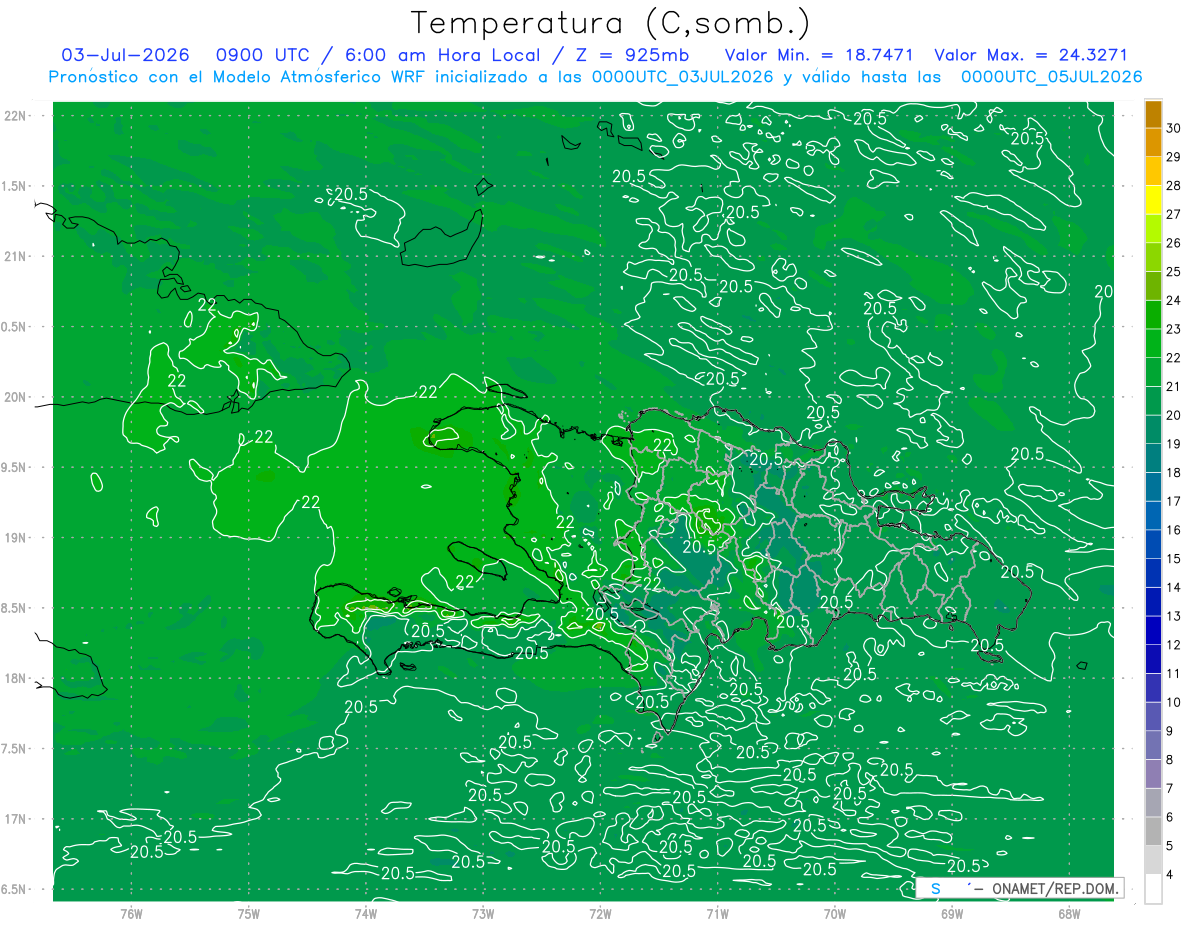Click the dark orange swatch above 30

point(1154,114)
